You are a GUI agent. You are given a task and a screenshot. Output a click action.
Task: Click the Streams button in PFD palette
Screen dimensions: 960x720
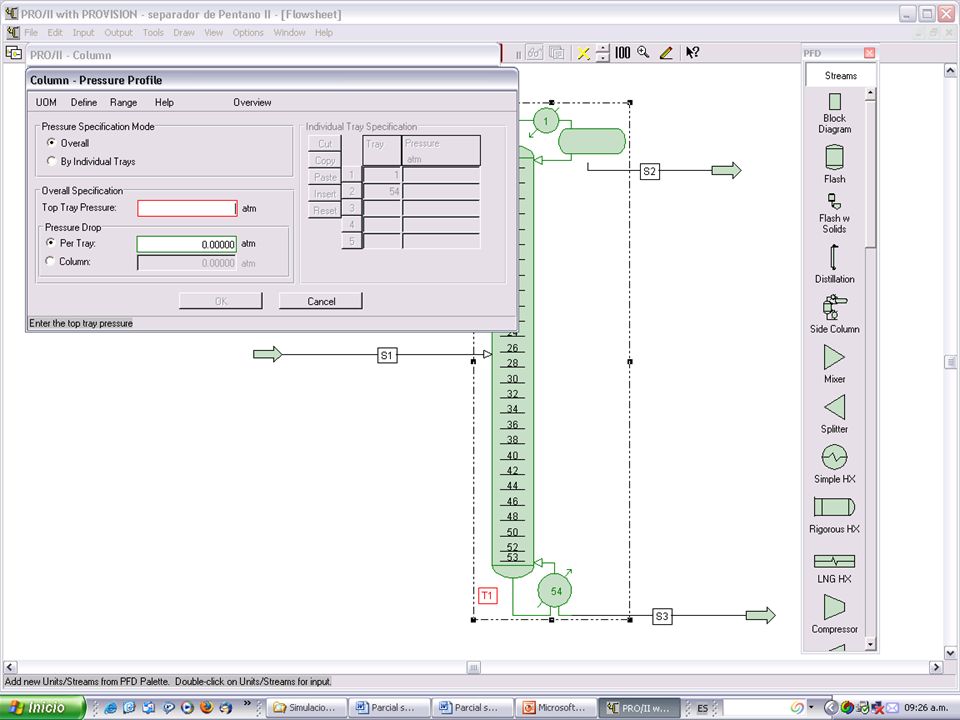(841, 76)
